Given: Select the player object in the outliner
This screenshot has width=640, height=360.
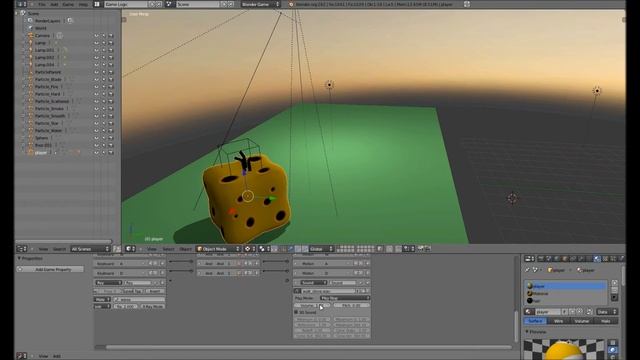Looking at the screenshot, I should (x=41, y=153).
